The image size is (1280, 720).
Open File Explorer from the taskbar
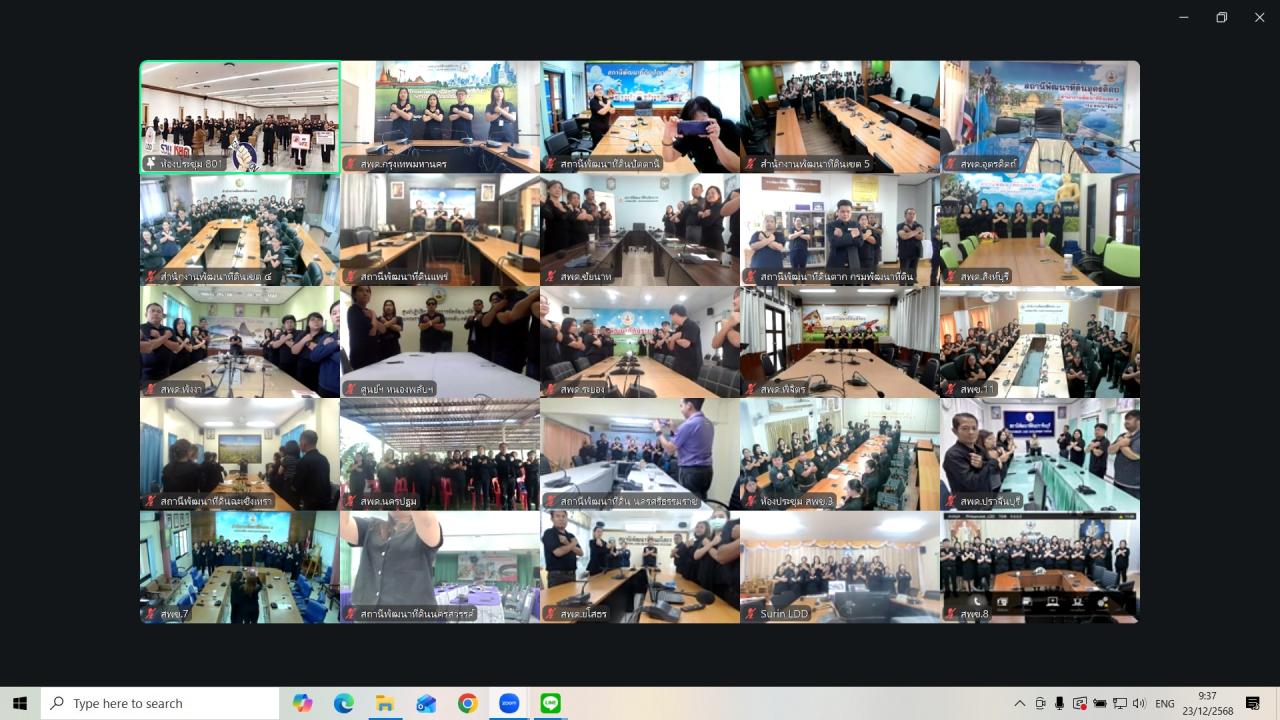[385, 703]
